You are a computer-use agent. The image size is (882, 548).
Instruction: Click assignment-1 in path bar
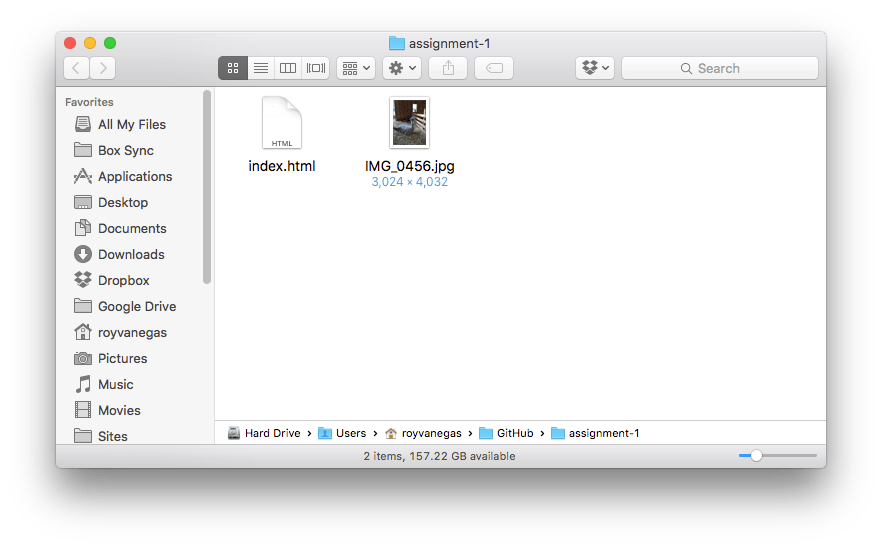tap(595, 433)
